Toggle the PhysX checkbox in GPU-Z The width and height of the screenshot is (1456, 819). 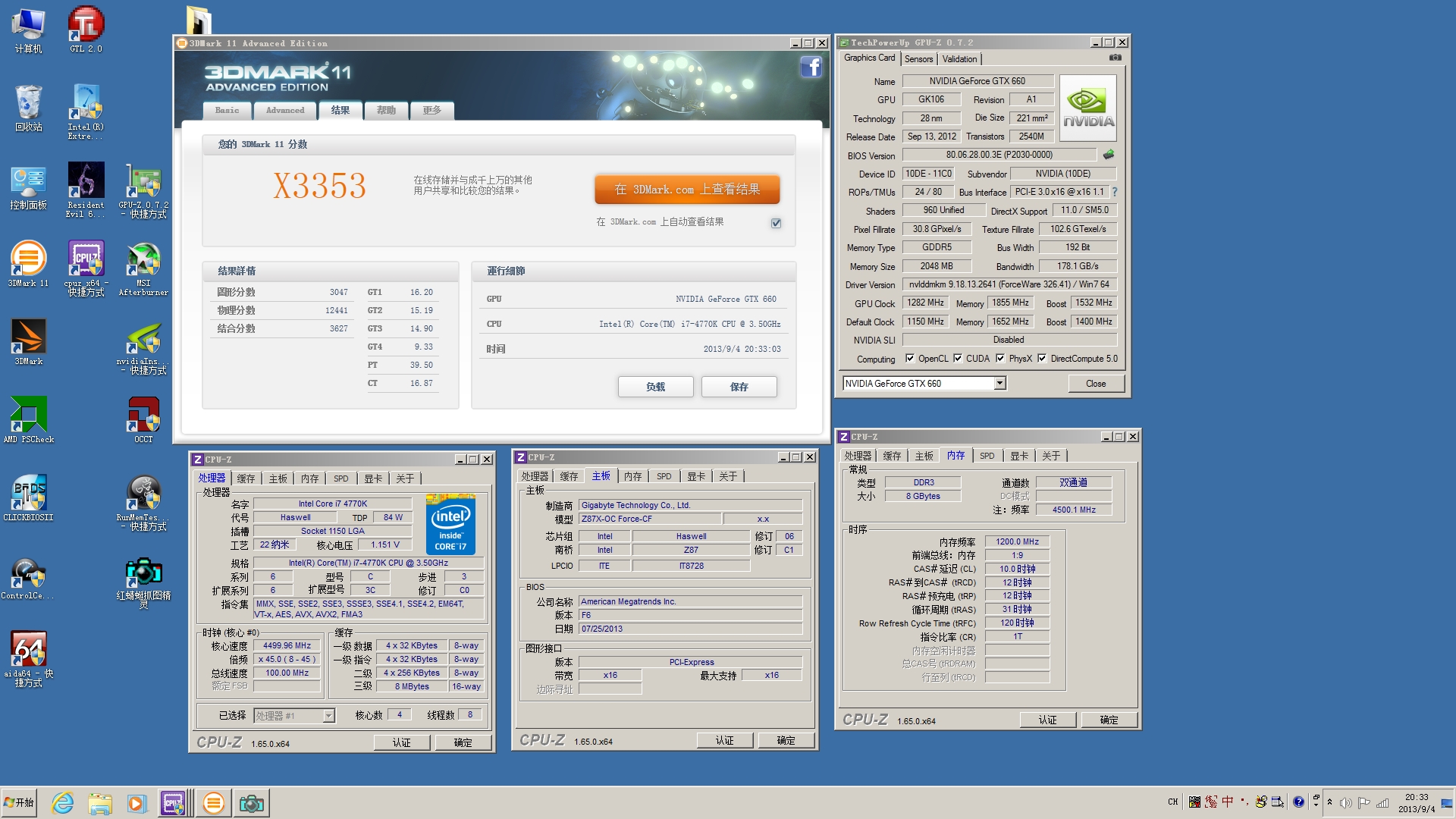tap(1000, 359)
